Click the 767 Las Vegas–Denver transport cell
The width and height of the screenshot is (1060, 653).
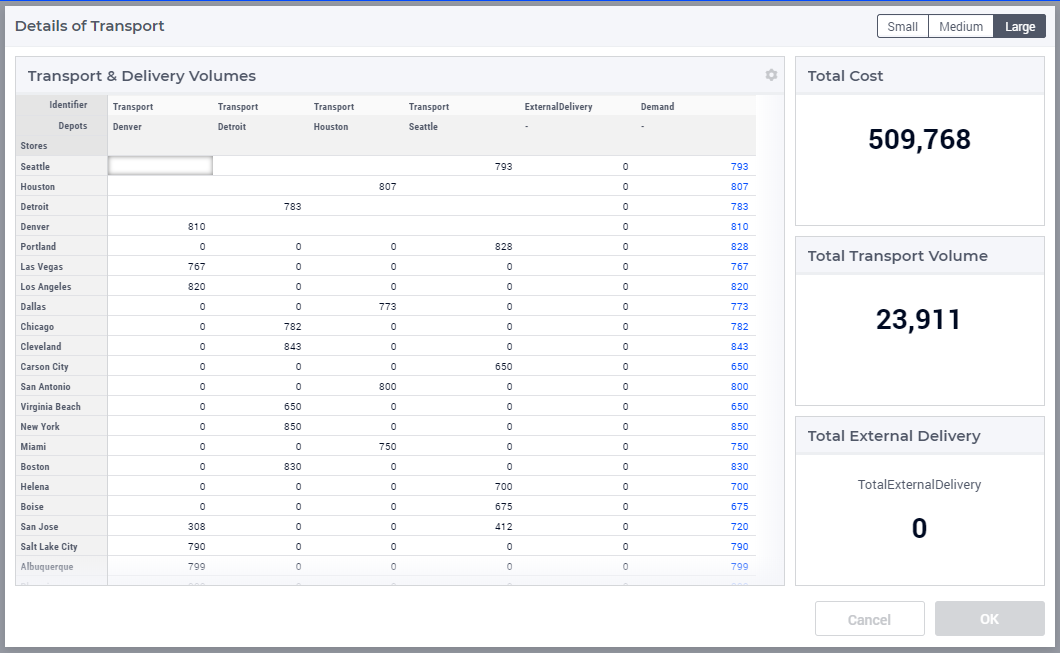pos(160,266)
